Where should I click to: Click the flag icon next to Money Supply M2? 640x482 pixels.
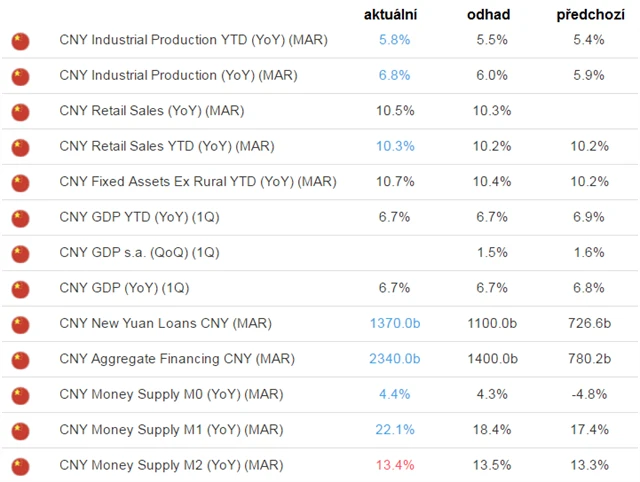tap(20, 466)
